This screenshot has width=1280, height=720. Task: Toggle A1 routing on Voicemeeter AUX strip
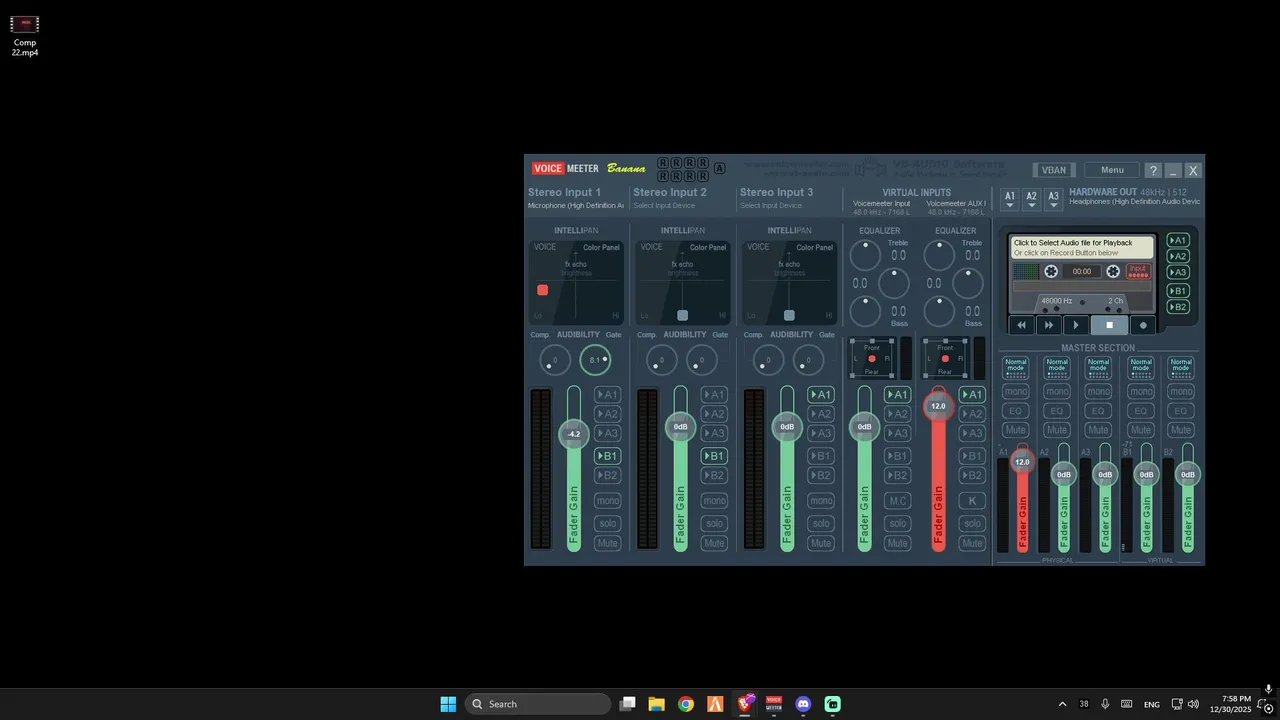pyautogui.click(x=972, y=395)
